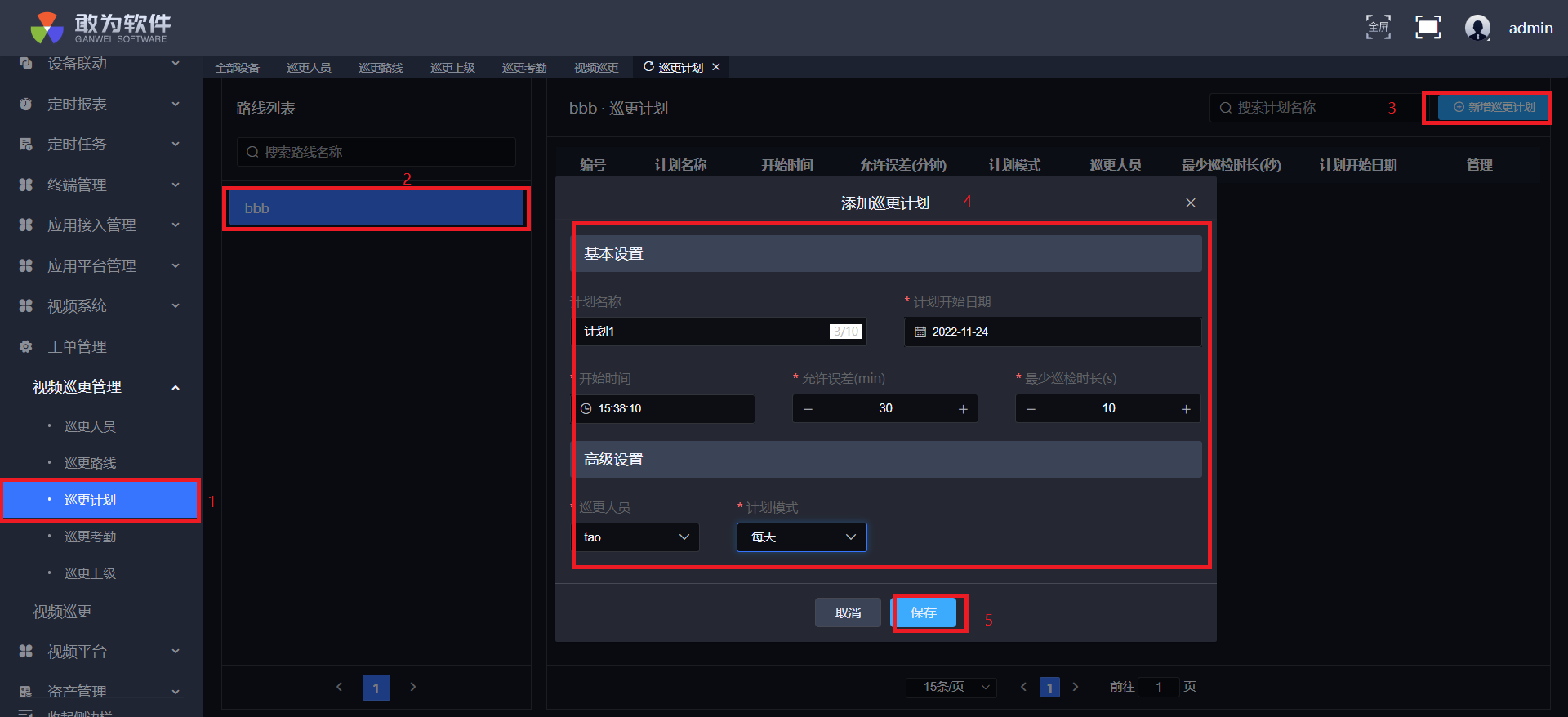The width and height of the screenshot is (1568, 717).
Task: Increase 允许误差 value with plus
Action: tap(963, 408)
